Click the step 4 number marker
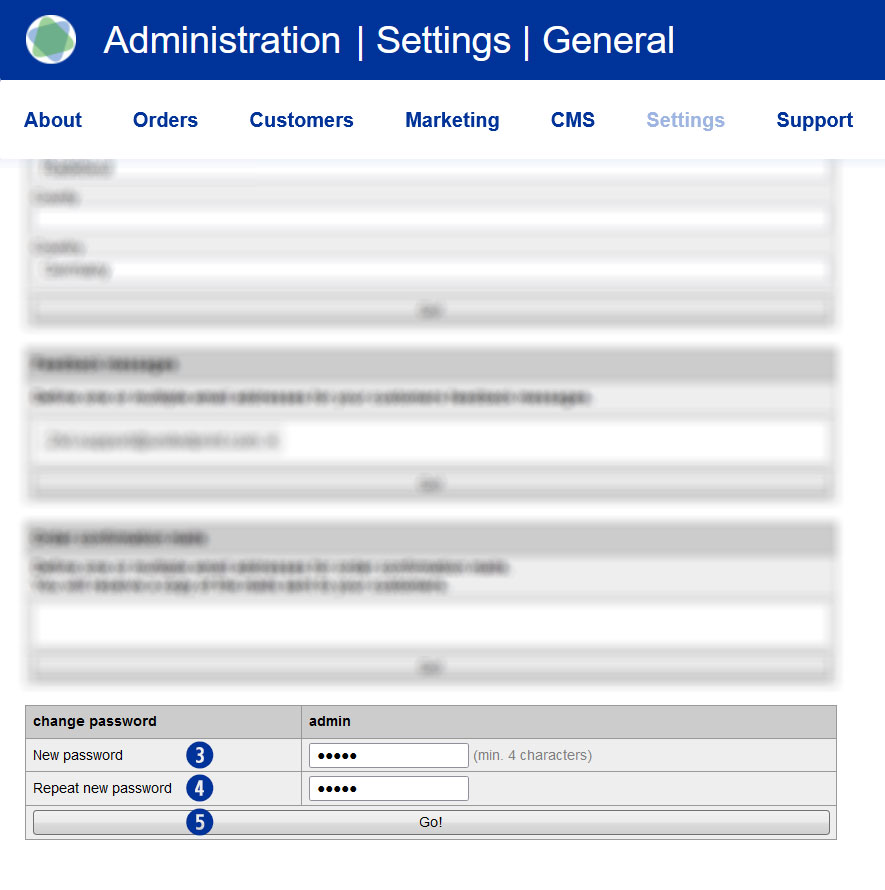The image size is (885, 890). [x=200, y=788]
